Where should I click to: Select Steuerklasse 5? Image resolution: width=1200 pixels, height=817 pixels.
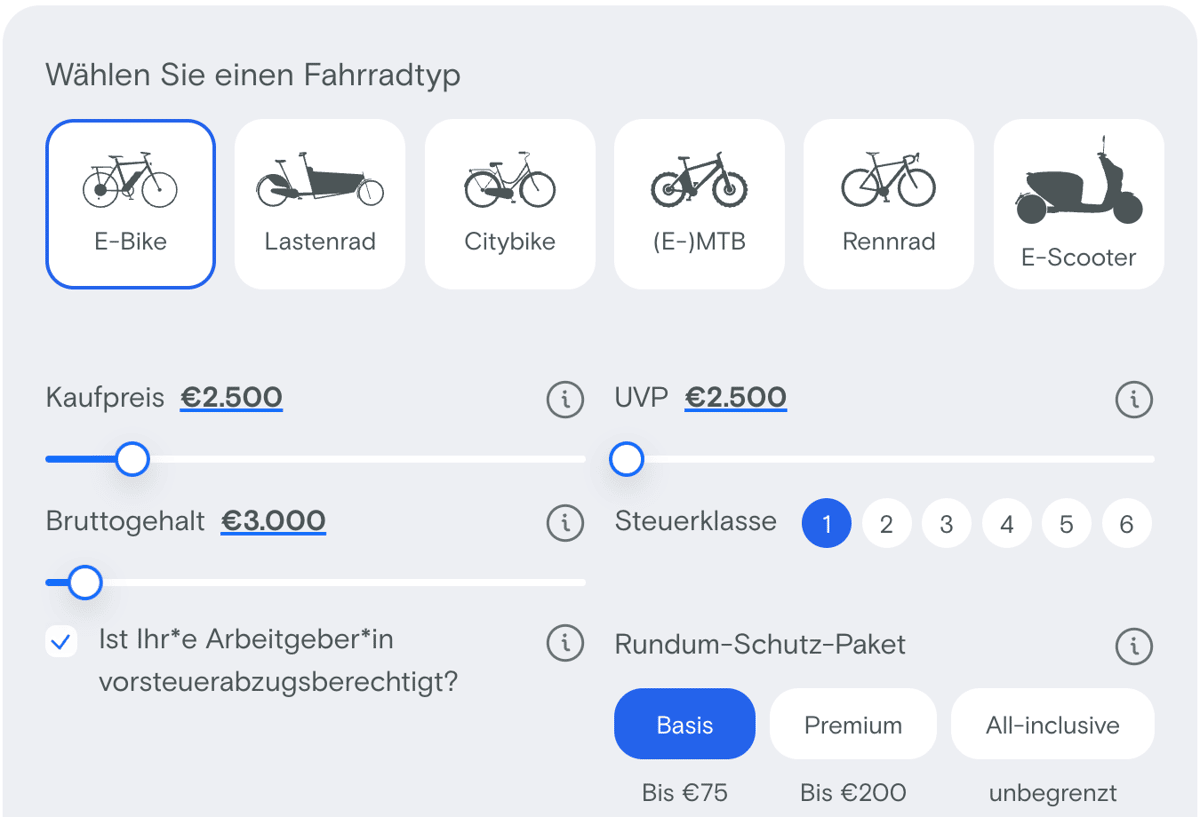pyautogui.click(x=1066, y=524)
